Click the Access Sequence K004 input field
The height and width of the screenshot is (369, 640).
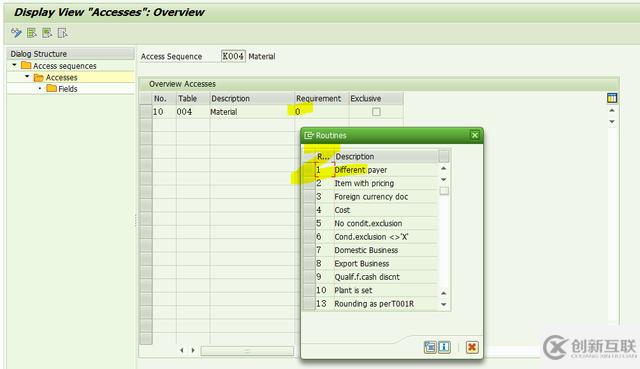(x=233, y=56)
